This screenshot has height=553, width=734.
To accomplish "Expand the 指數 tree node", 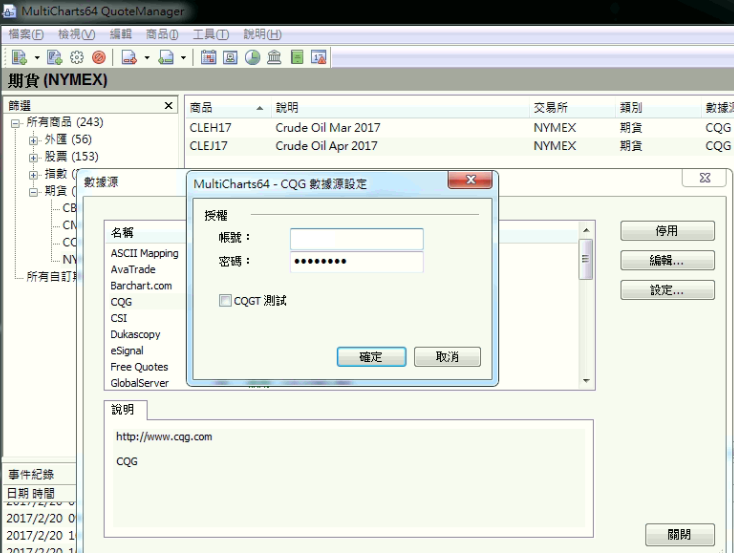I will coord(33,175).
